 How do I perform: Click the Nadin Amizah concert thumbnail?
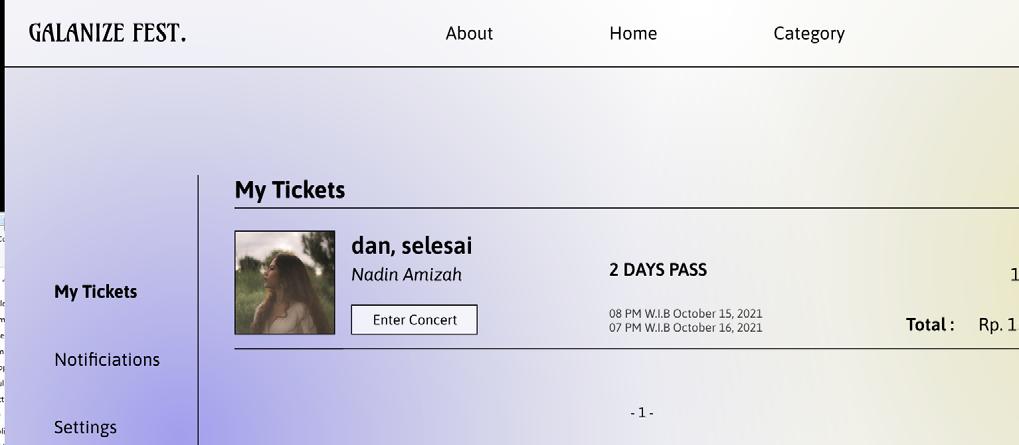click(x=285, y=282)
